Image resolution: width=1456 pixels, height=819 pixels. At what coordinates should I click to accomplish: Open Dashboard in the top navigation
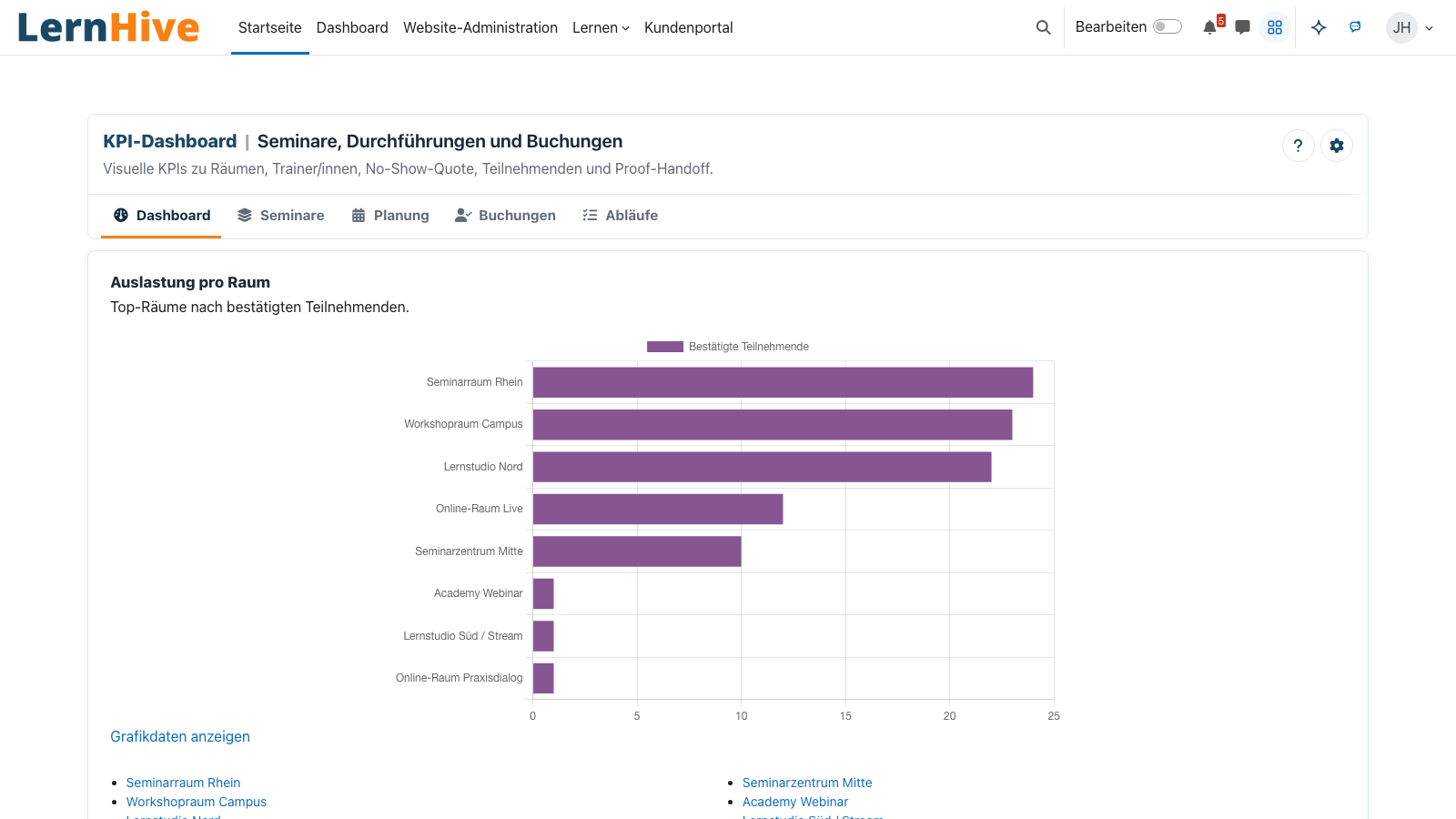coord(352,27)
